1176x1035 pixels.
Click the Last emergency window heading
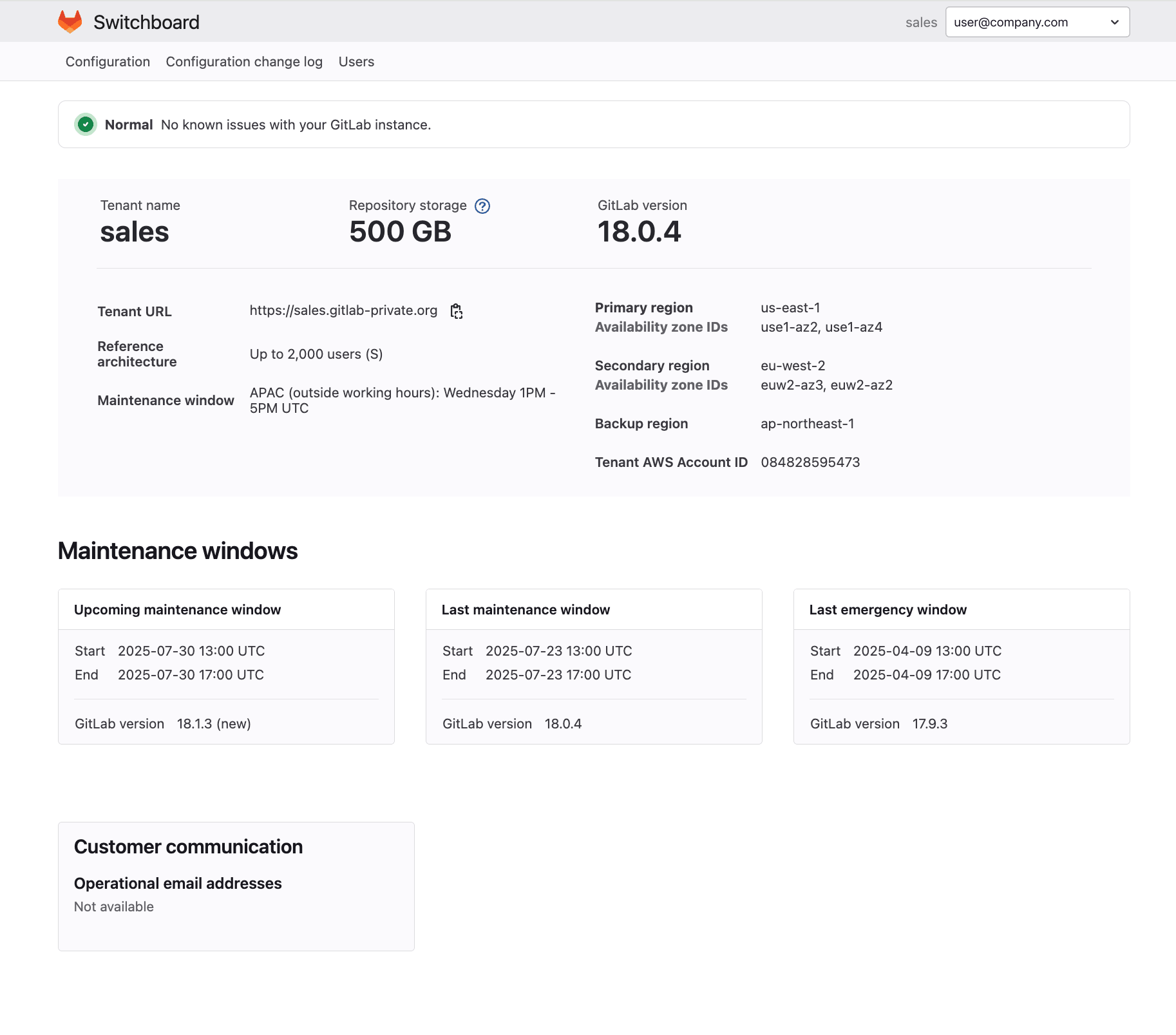point(887,609)
